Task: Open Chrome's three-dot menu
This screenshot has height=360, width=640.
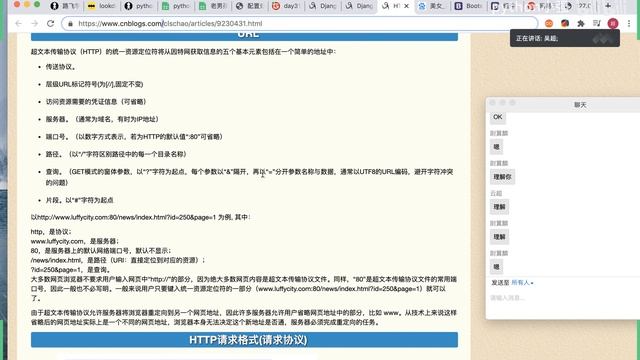Action: pos(629,24)
